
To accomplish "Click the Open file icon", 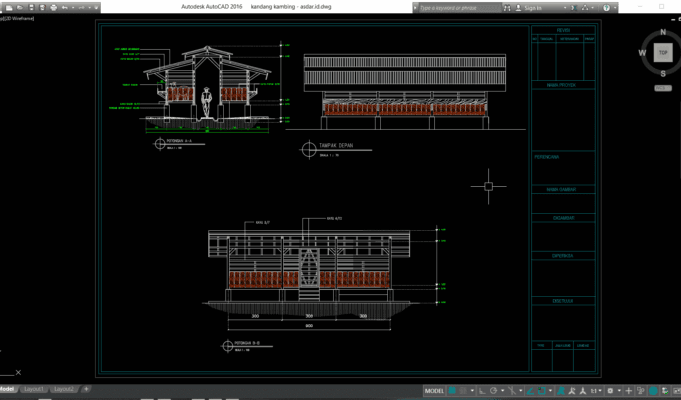I will coord(20,7).
